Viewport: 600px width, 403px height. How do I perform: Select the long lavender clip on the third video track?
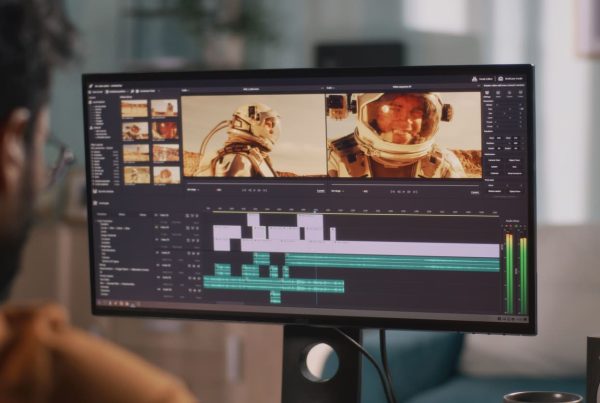click(x=370, y=249)
